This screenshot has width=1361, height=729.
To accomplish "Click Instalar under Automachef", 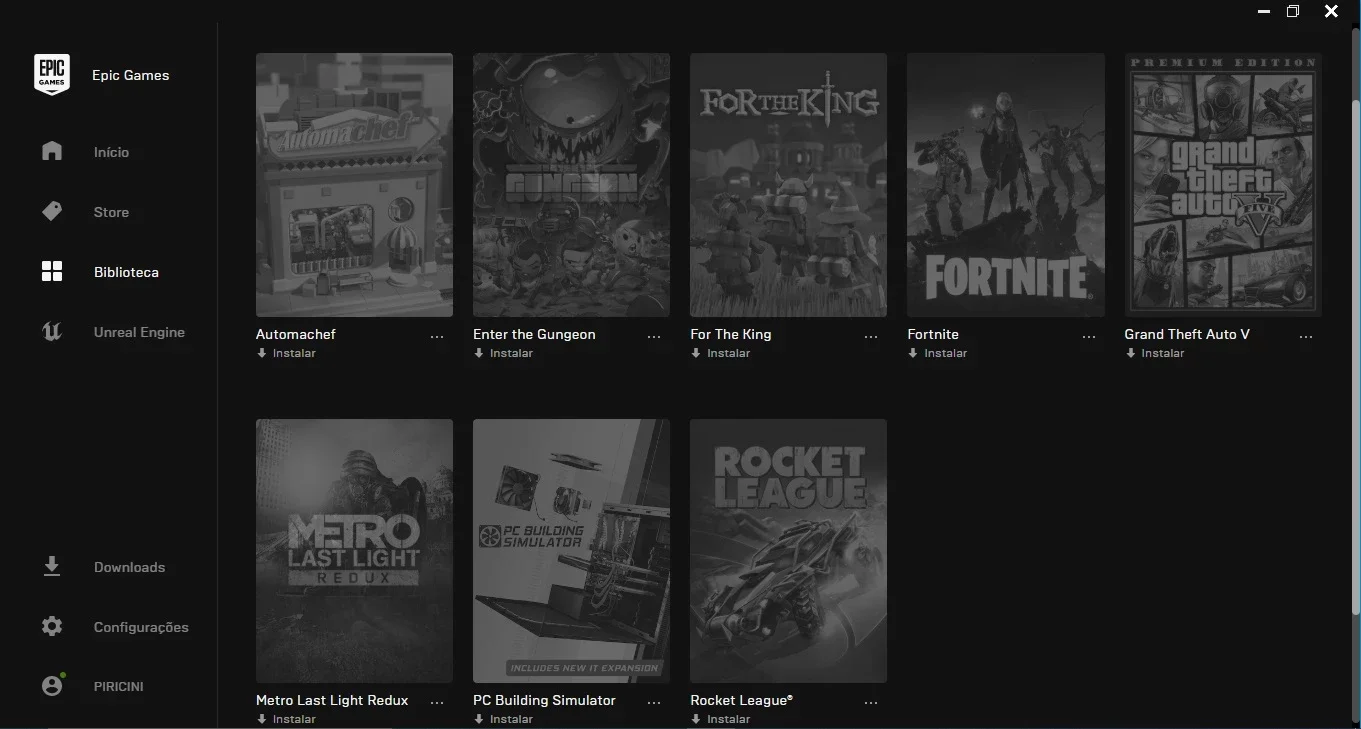I will (x=294, y=353).
